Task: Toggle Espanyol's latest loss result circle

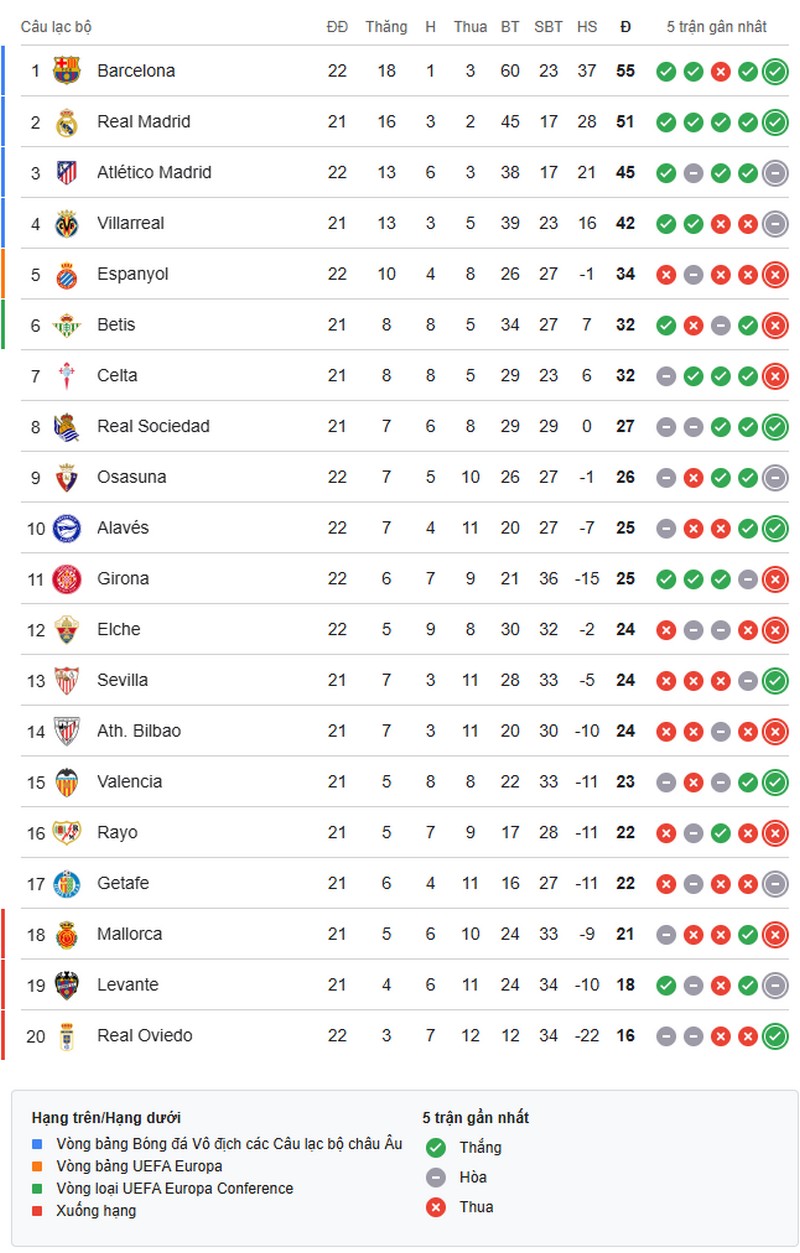Action: point(775,274)
